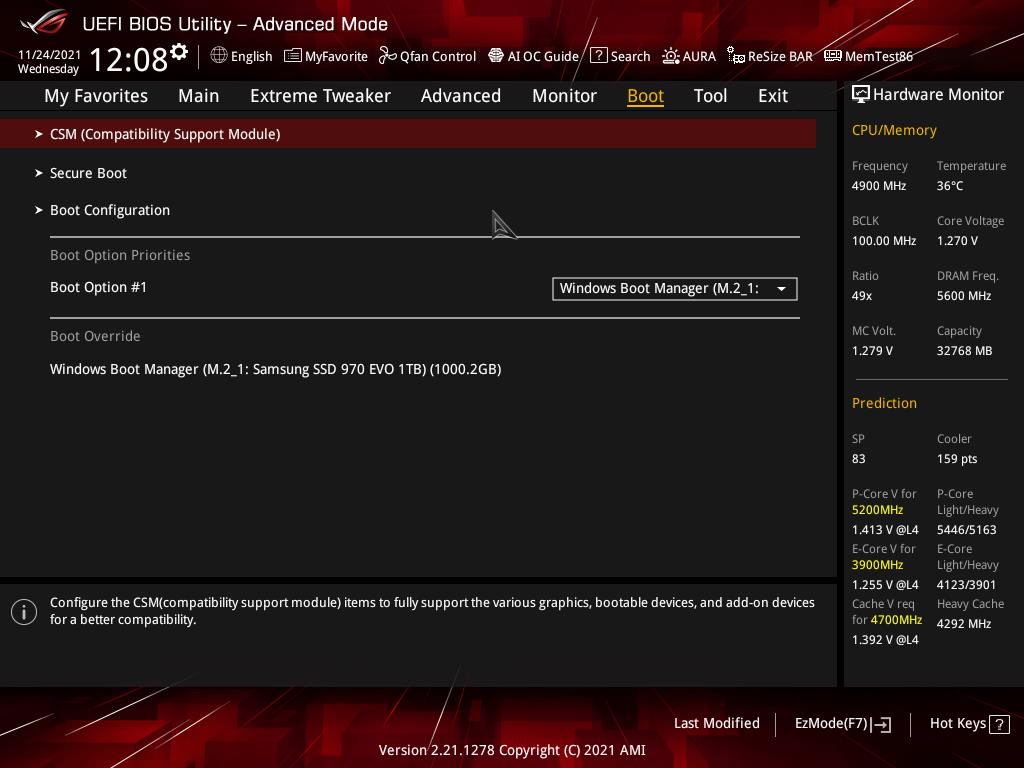1024x768 pixels.
Task: Click the Hot Keys question icon
Action: [x=999, y=724]
